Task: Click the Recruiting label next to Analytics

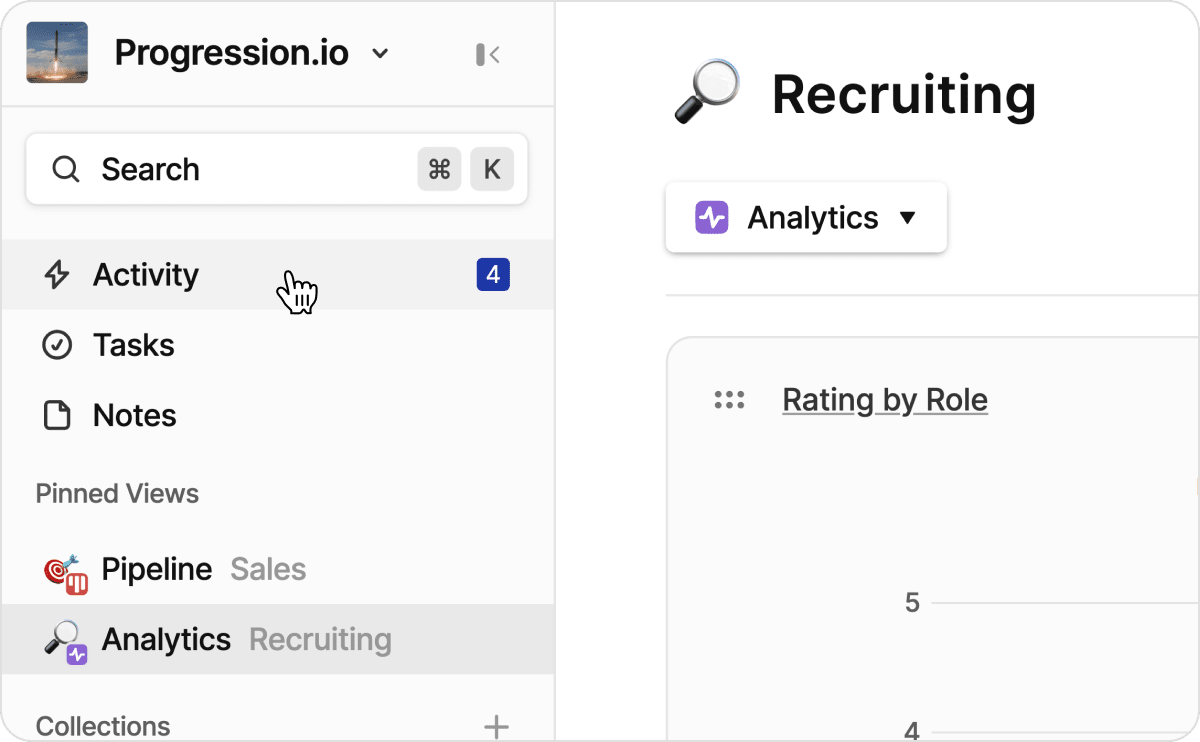Action: [x=320, y=639]
